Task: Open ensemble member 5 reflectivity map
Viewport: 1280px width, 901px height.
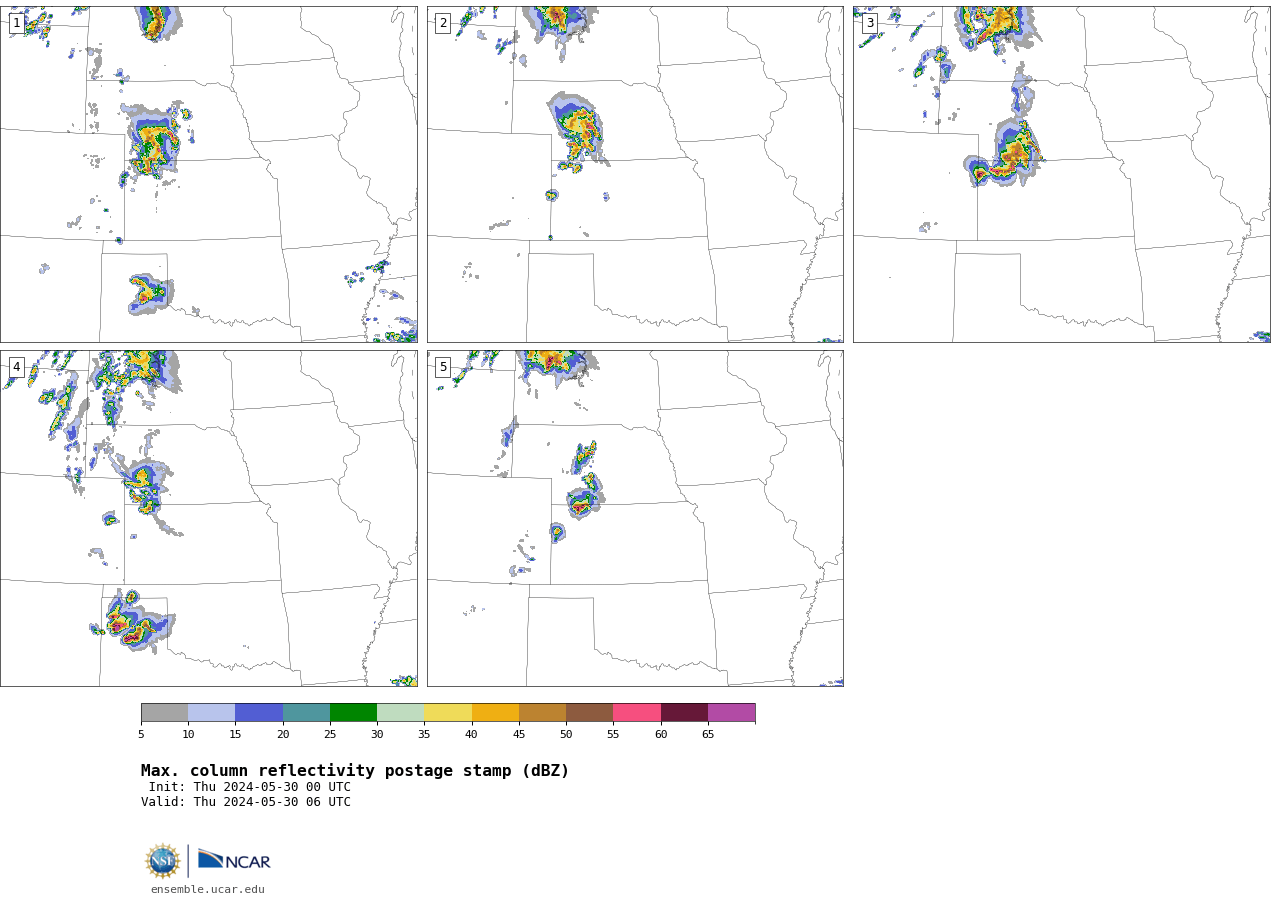Action: point(635,518)
